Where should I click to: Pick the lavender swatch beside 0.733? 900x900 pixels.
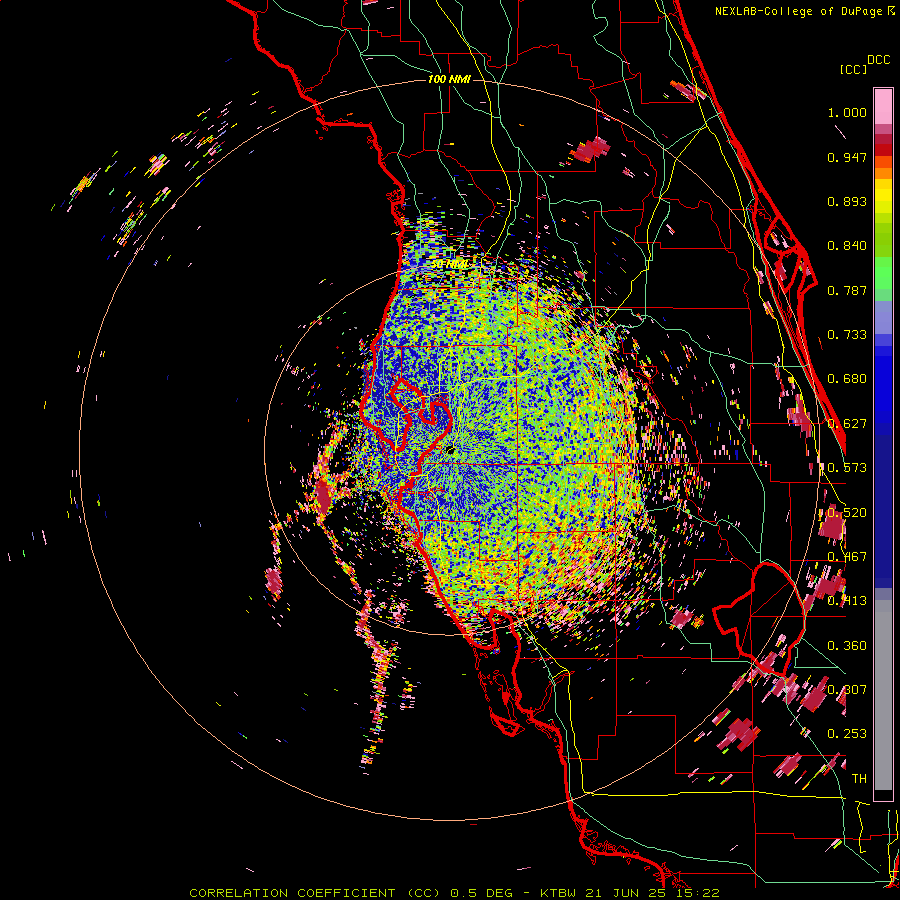[x=883, y=317]
